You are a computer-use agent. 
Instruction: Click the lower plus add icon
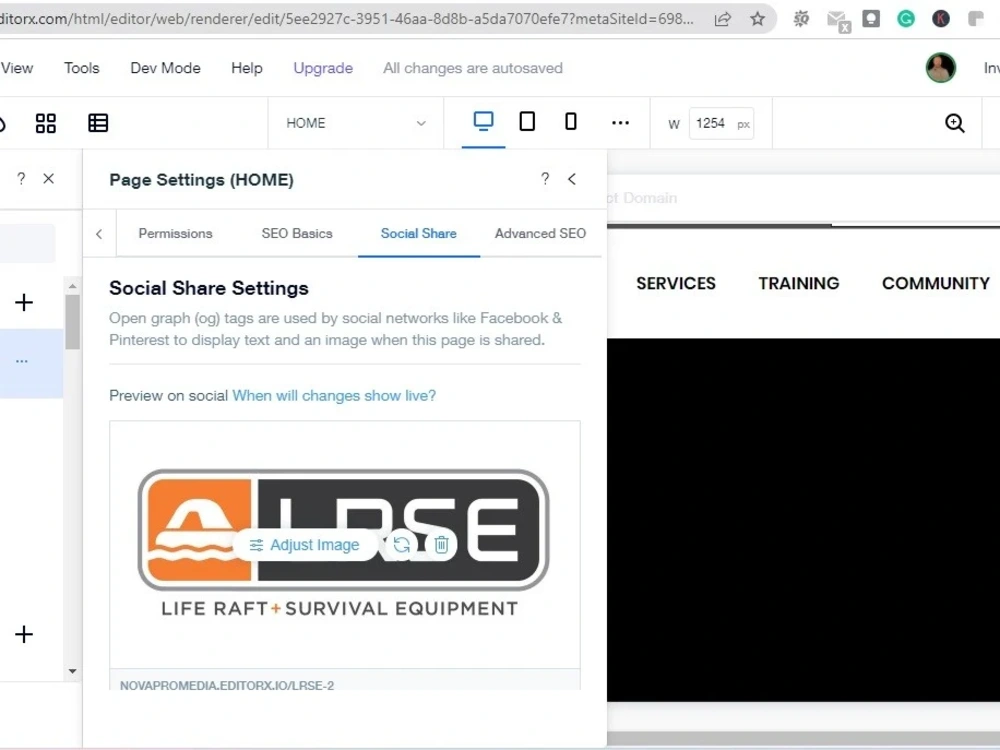[x=24, y=634]
